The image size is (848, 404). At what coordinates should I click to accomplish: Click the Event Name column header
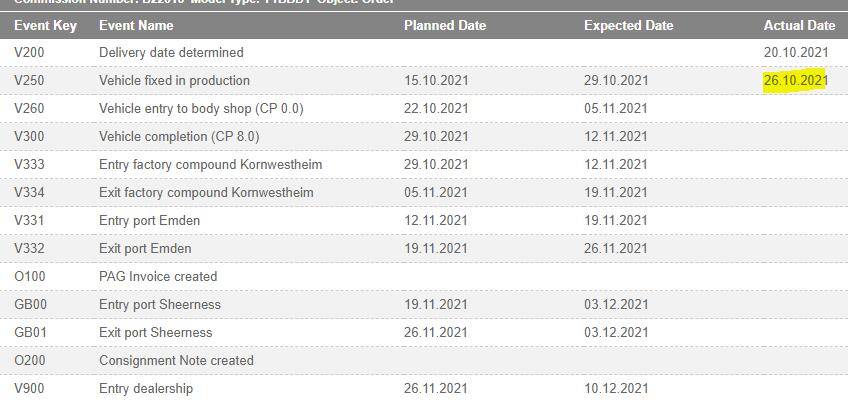pyautogui.click(x=136, y=25)
